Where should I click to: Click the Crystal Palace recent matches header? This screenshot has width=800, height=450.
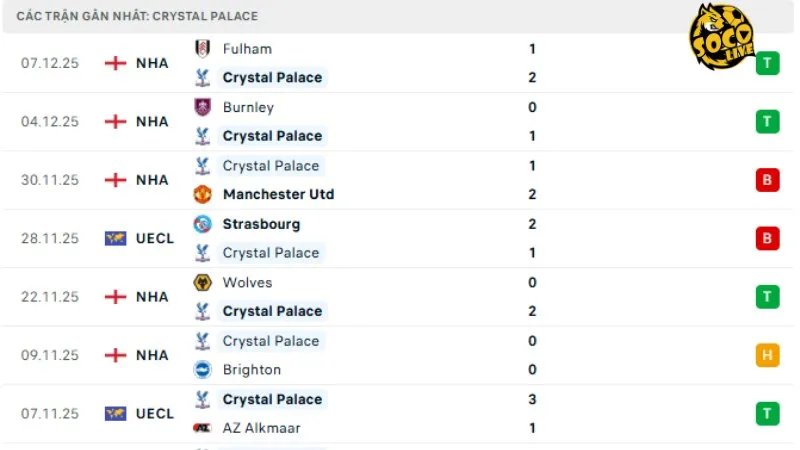[137, 16]
